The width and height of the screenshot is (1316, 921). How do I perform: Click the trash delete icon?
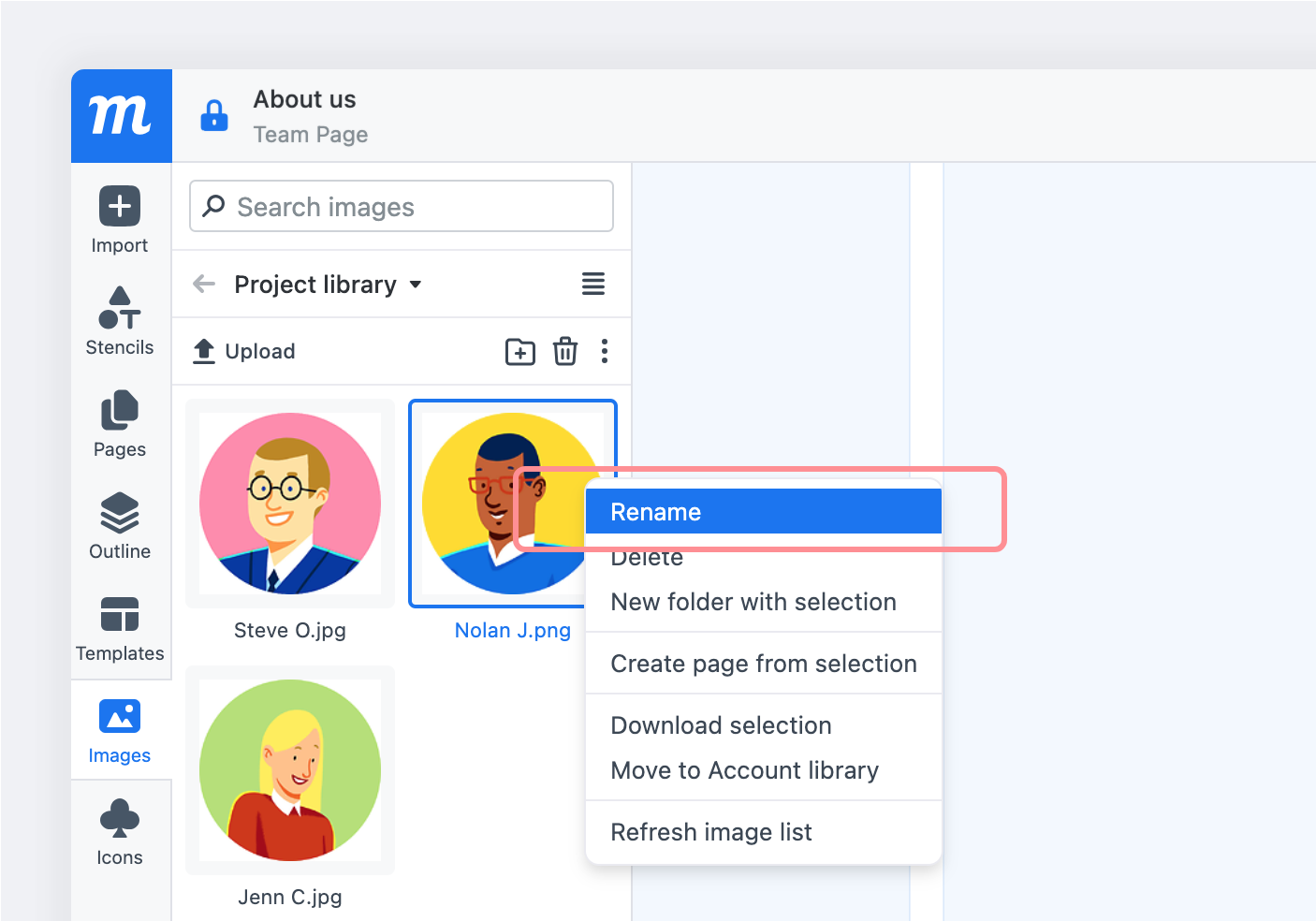(x=565, y=351)
